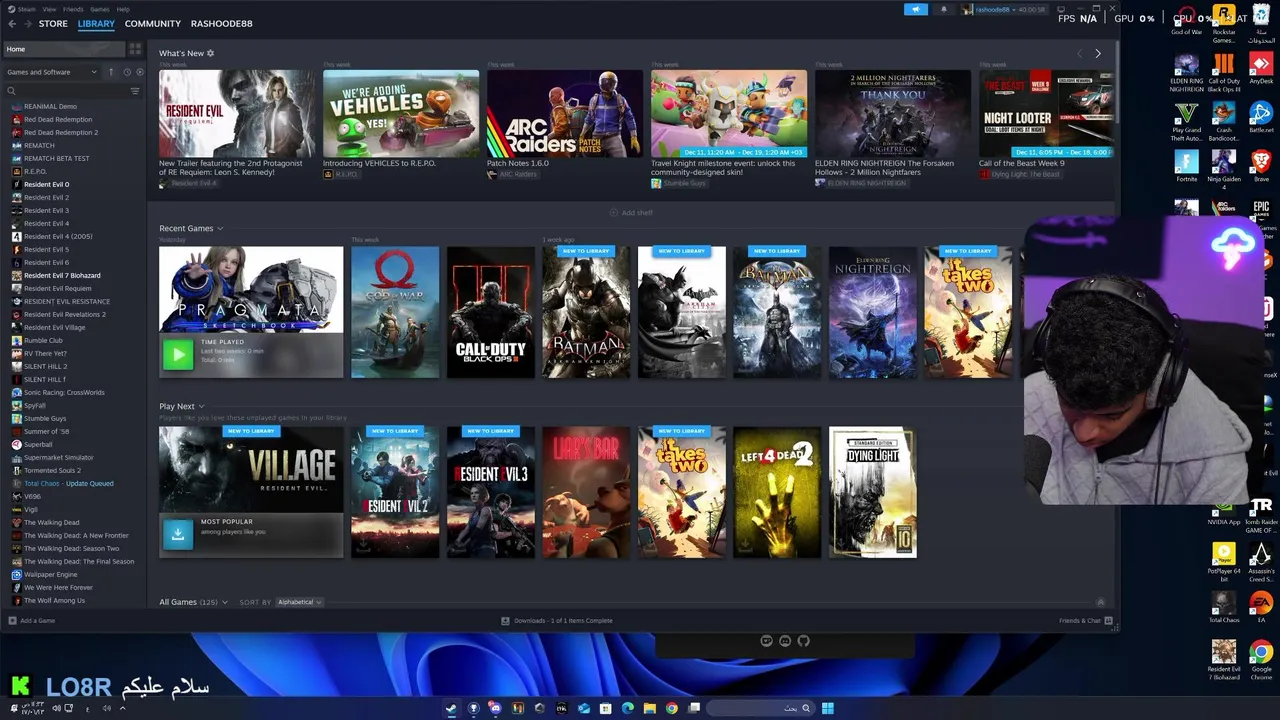1280x720 pixels.
Task: Open the RASHOODE88 profile tab
Action: pyautogui.click(x=221, y=23)
